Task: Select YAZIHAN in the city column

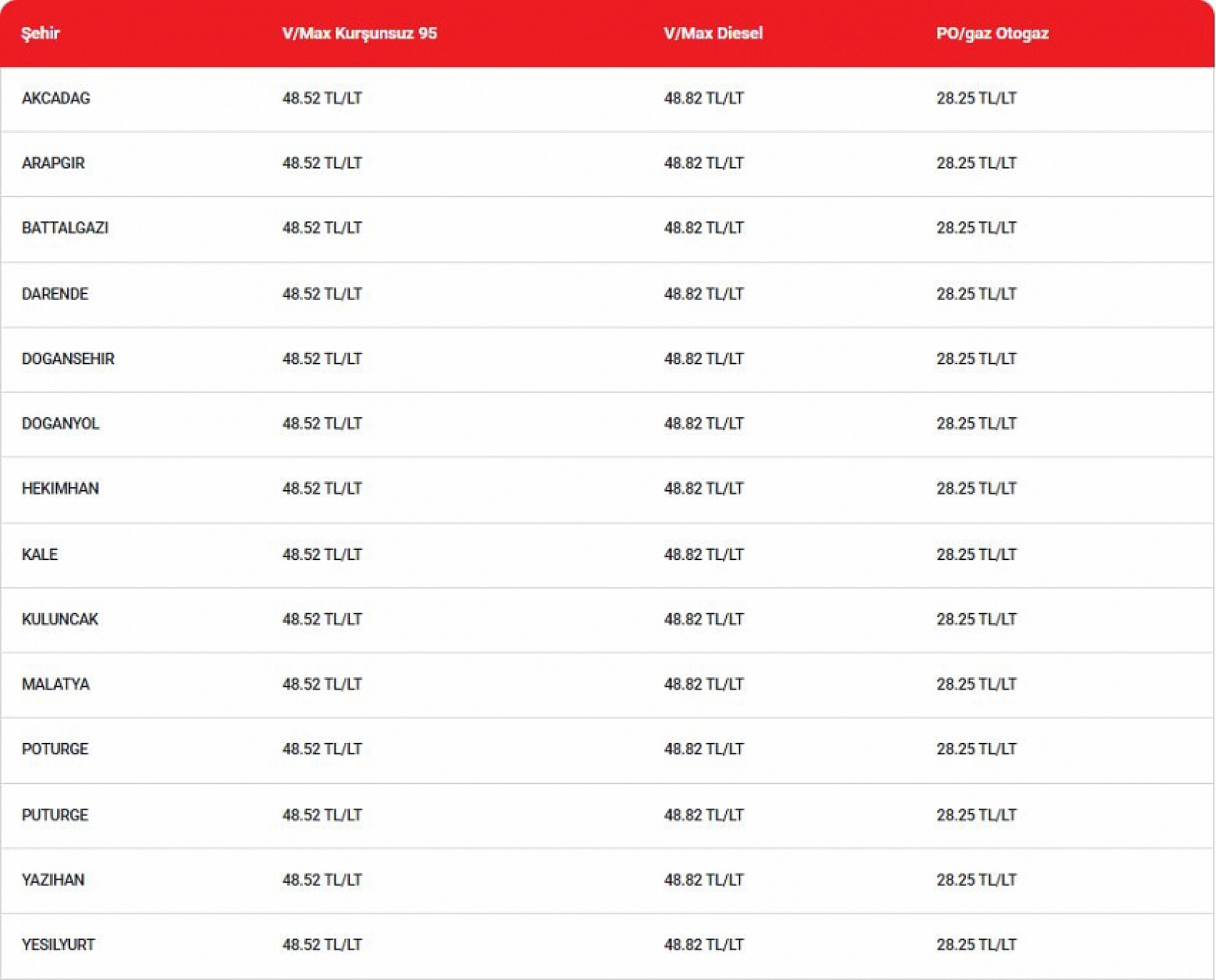Action: pyautogui.click(x=53, y=880)
